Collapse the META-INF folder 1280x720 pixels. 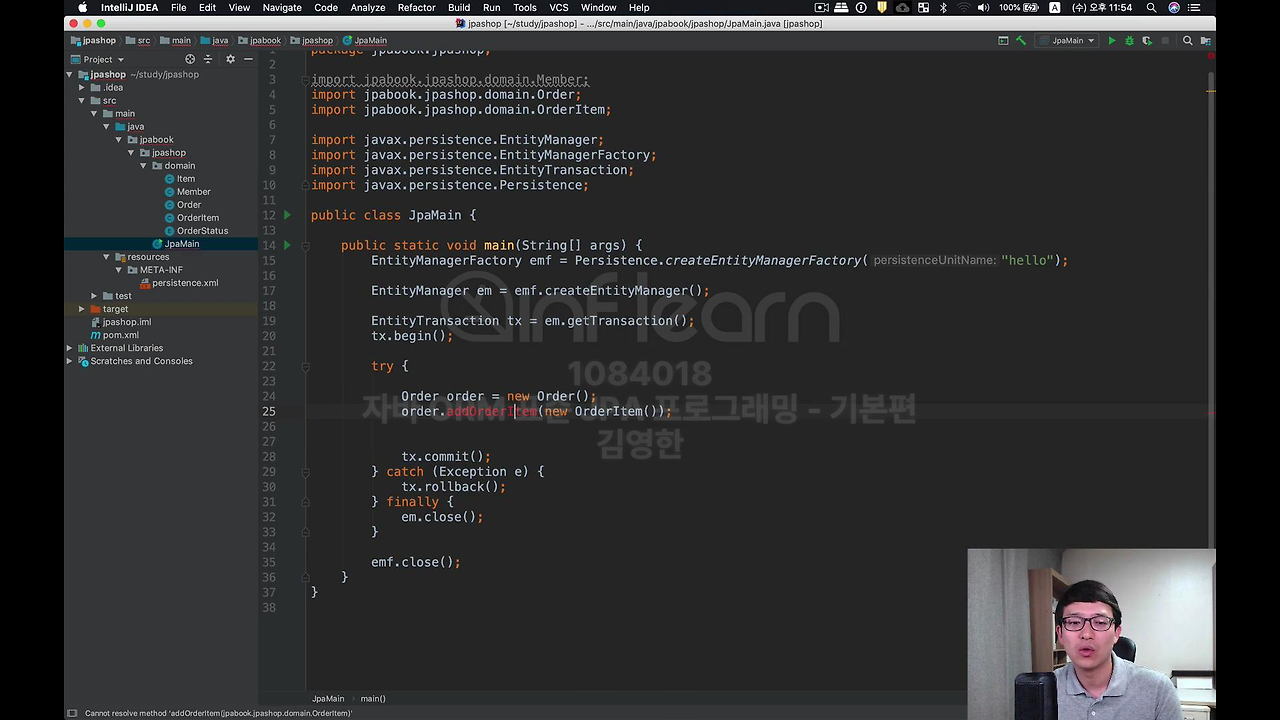119,270
